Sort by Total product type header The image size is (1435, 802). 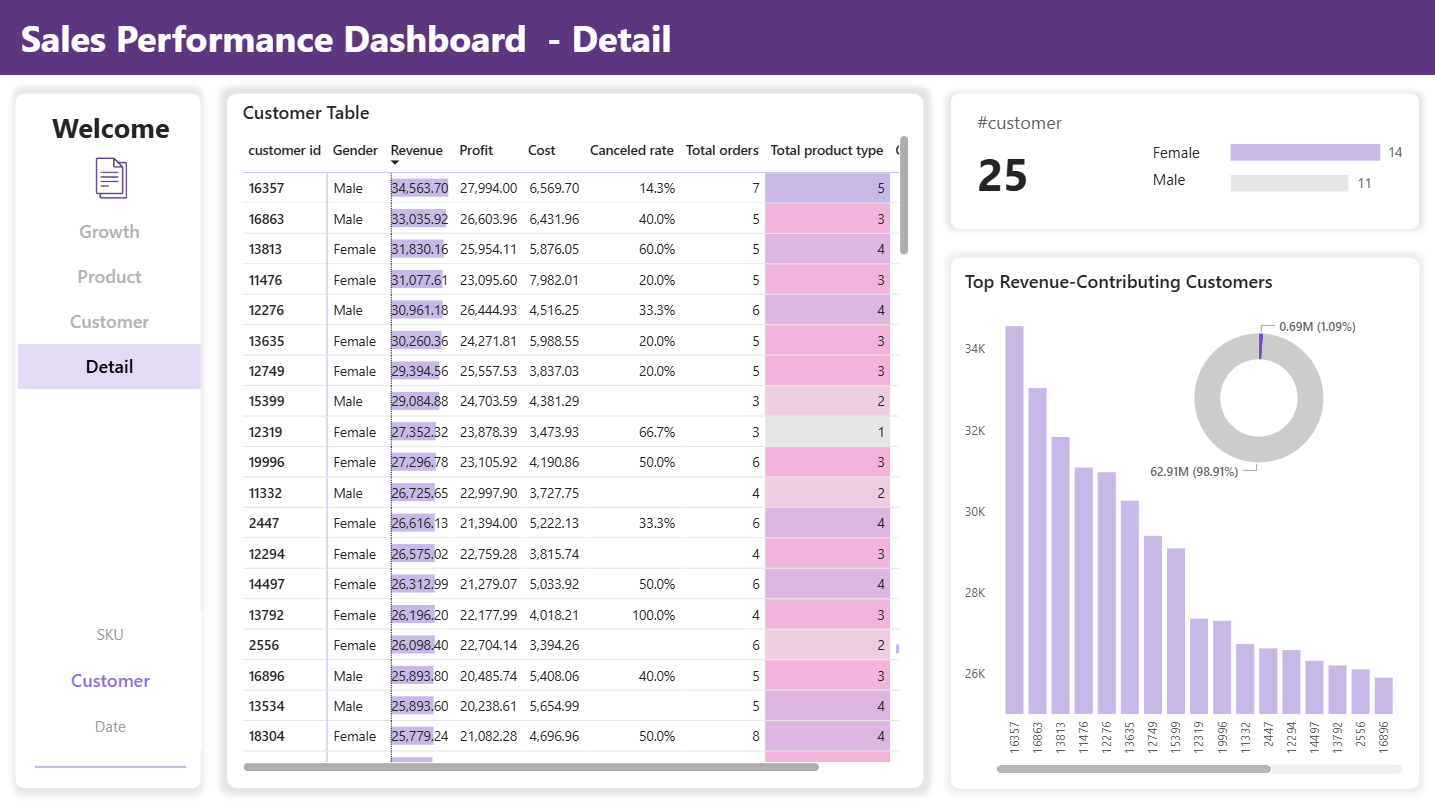826,150
